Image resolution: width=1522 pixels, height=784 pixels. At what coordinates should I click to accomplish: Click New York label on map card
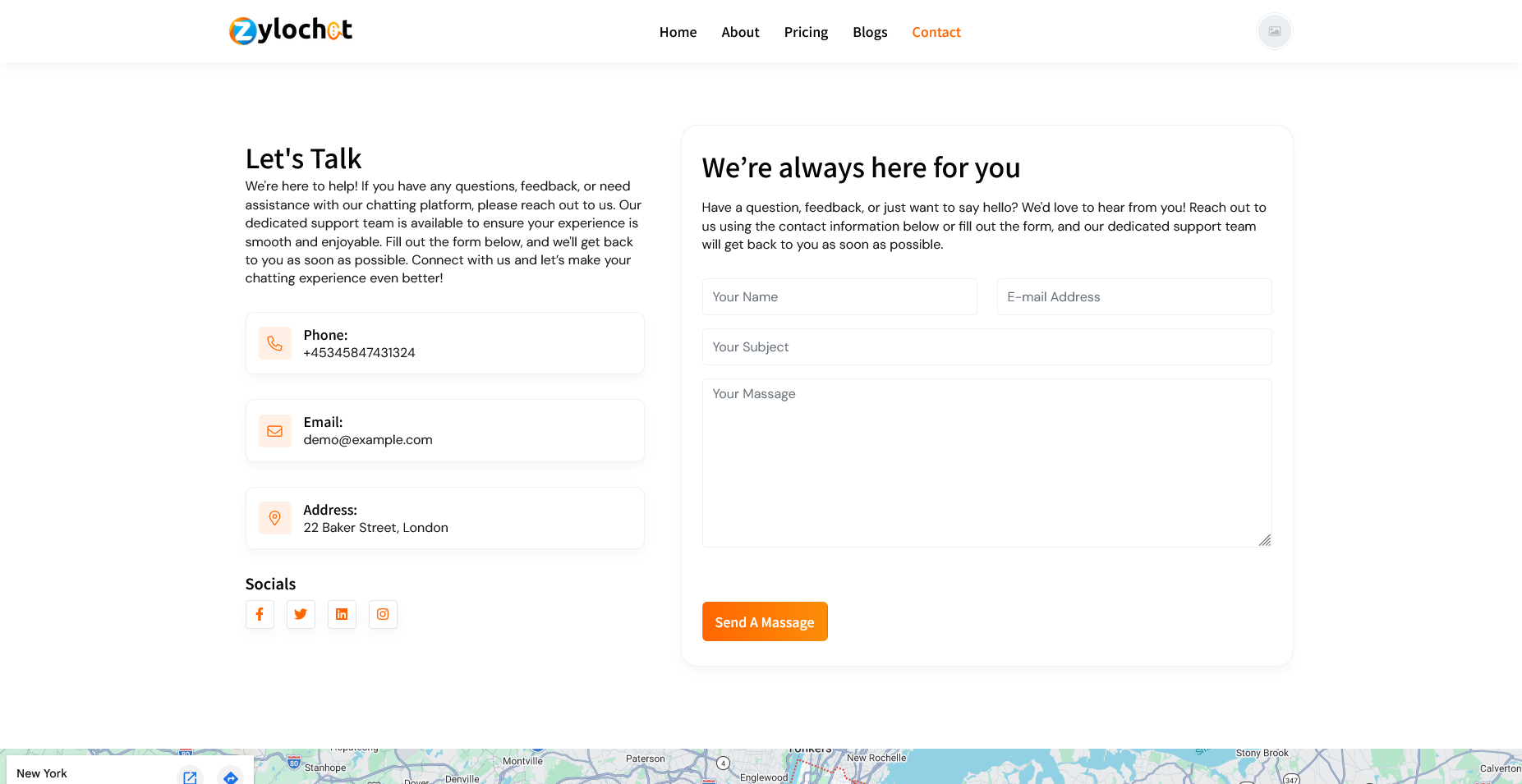pyautogui.click(x=42, y=773)
